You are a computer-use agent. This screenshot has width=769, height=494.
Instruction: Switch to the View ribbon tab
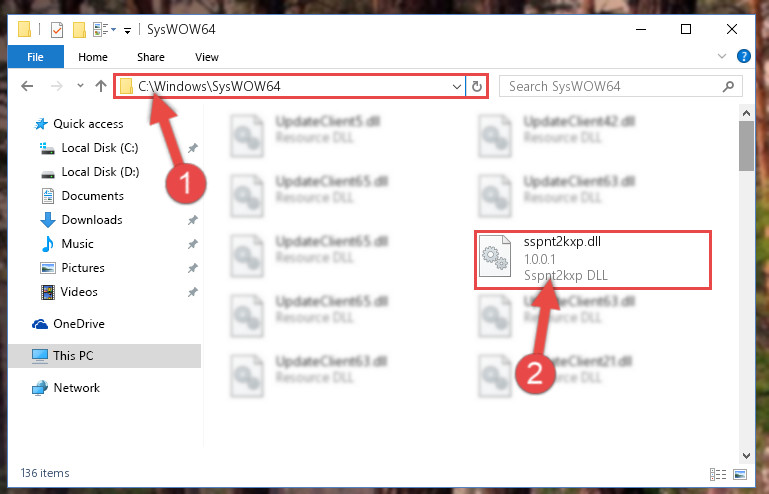pos(206,57)
